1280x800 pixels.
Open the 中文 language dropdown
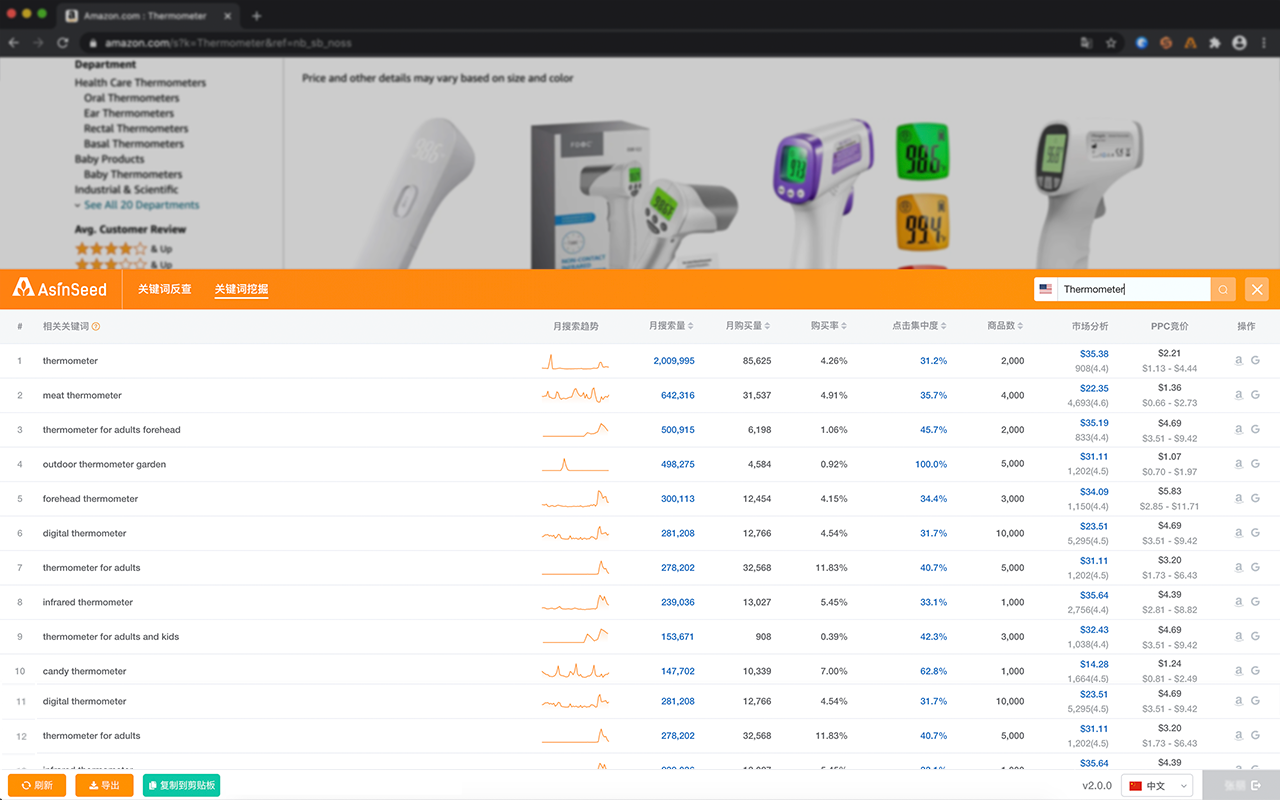click(1157, 785)
